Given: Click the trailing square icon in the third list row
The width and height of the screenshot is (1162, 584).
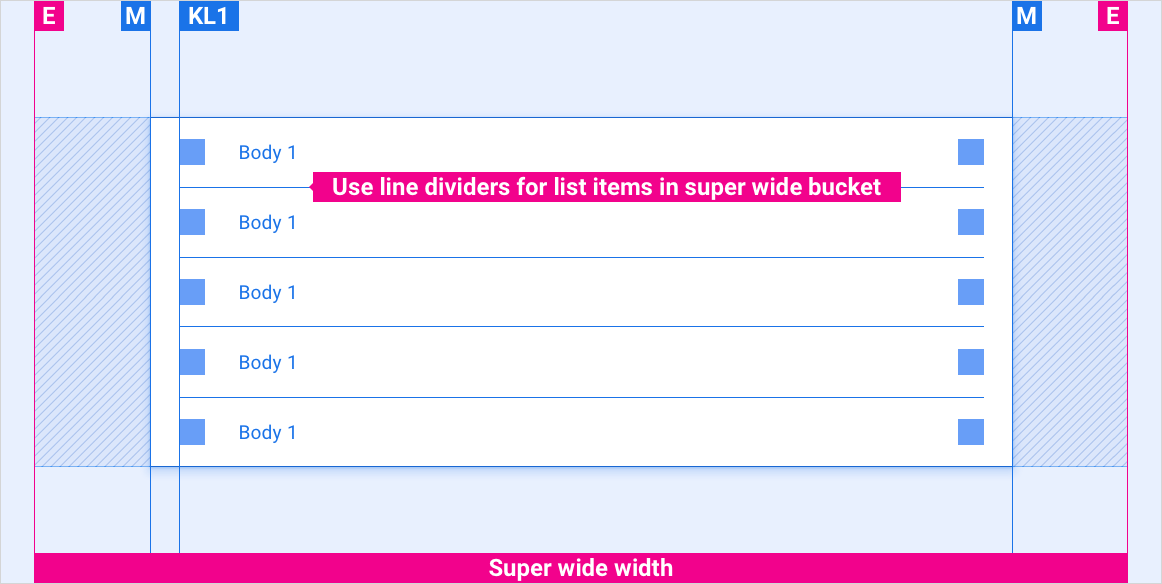Looking at the screenshot, I should [971, 292].
